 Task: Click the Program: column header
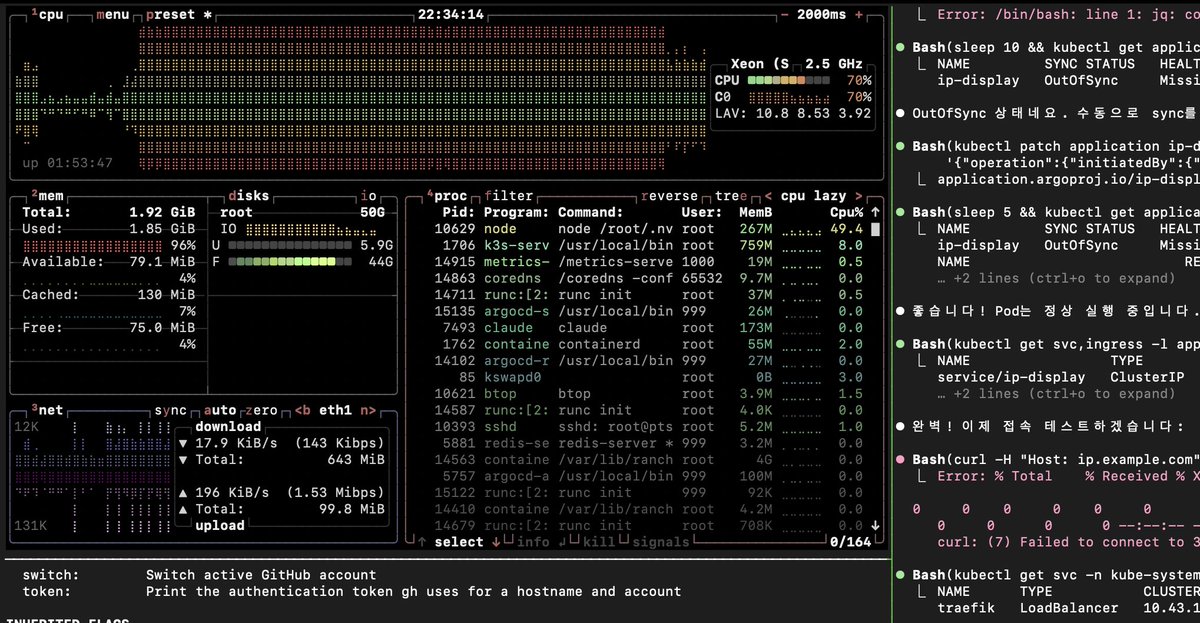516,212
